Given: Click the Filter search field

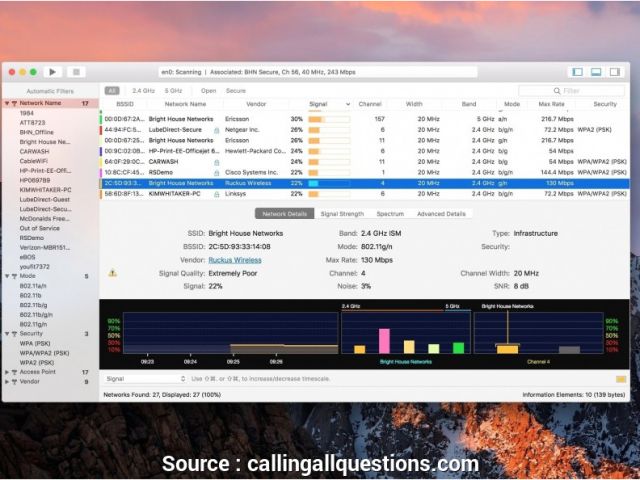Looking at the screenshot, I should 590,90.
